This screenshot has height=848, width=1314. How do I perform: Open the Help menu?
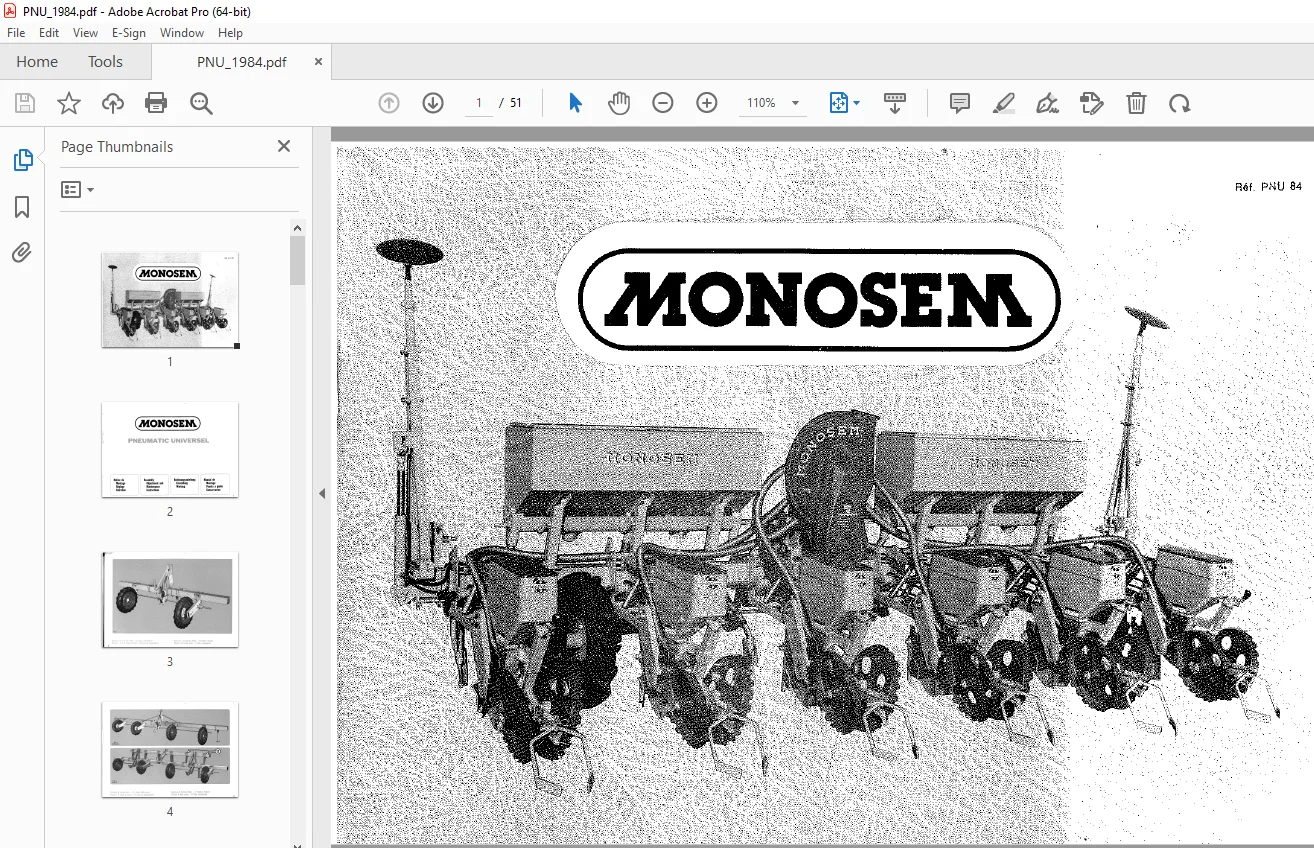pos(230,33)
